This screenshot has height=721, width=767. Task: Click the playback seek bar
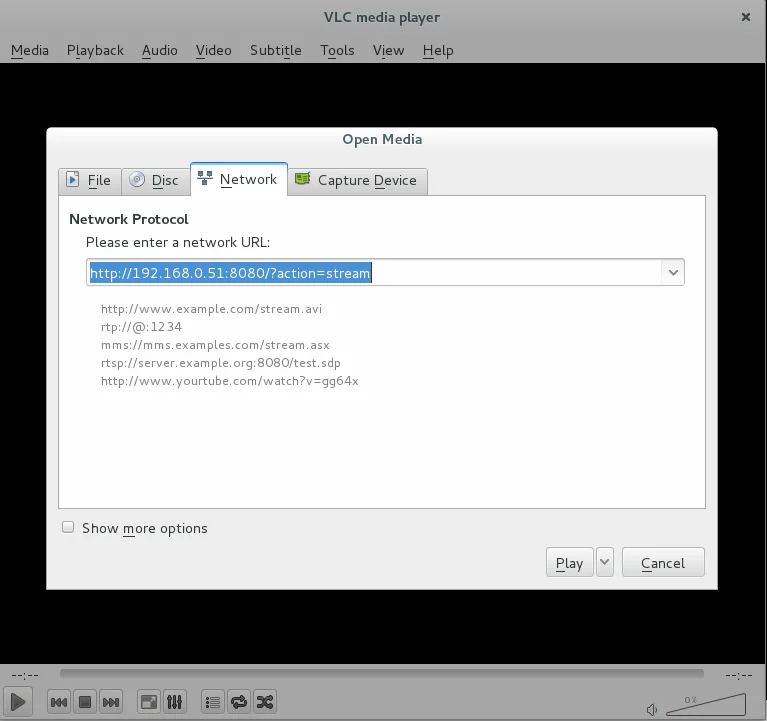pyautogui.click(x=382, y=674)
